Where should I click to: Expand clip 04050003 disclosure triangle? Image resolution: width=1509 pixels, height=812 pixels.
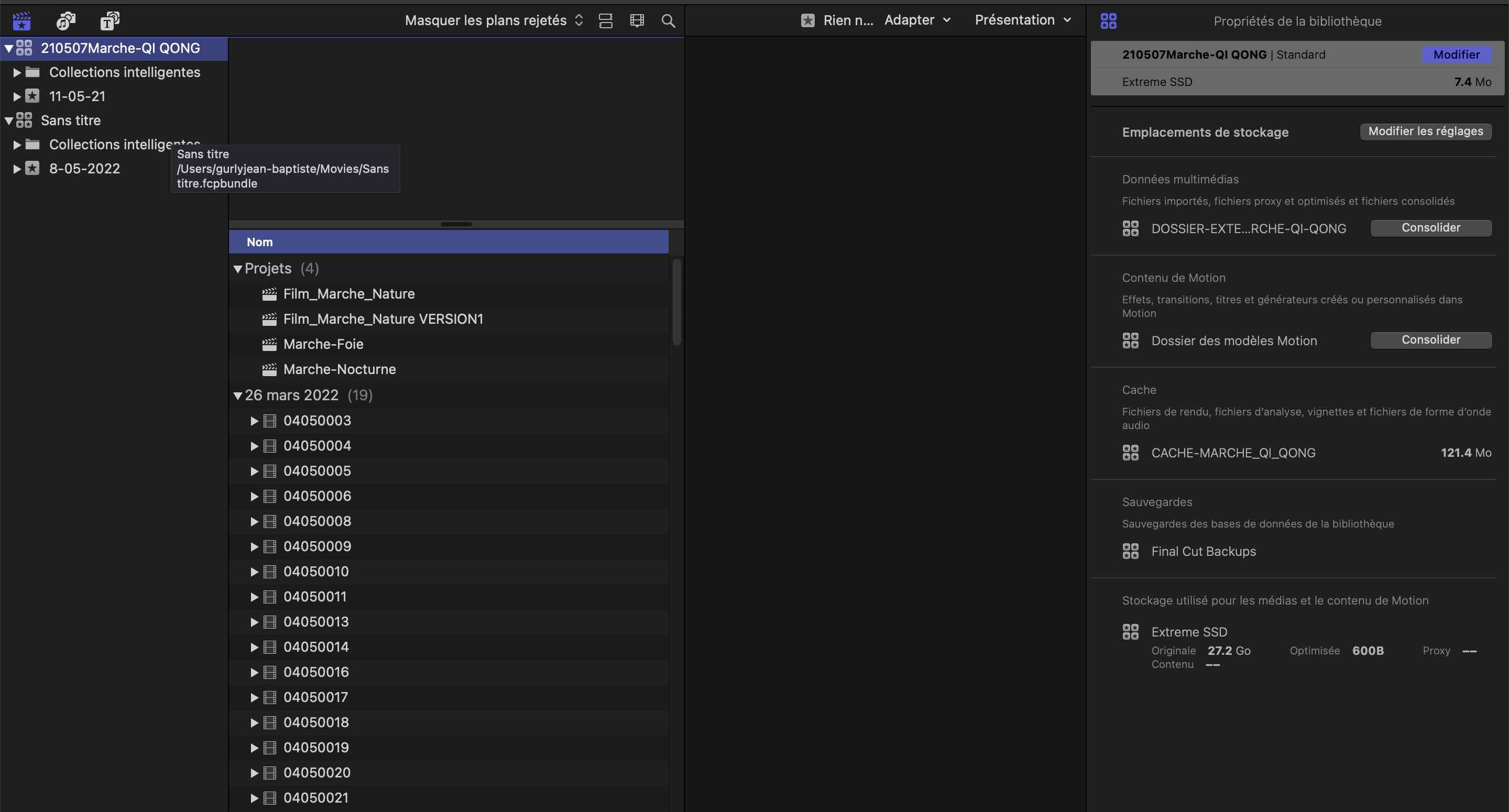tap(254, 421)
